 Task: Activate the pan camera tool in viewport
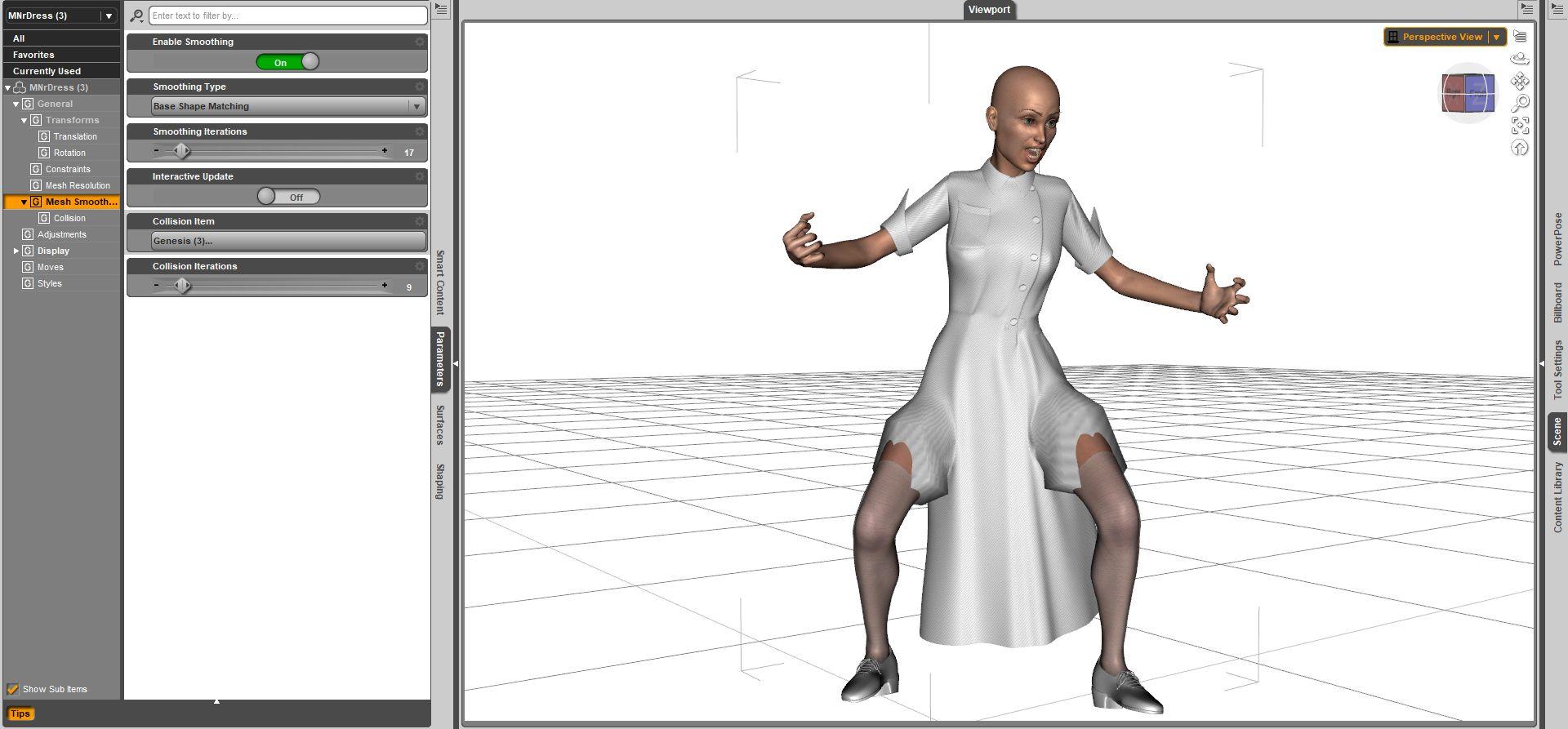(x=1520, y=81)
